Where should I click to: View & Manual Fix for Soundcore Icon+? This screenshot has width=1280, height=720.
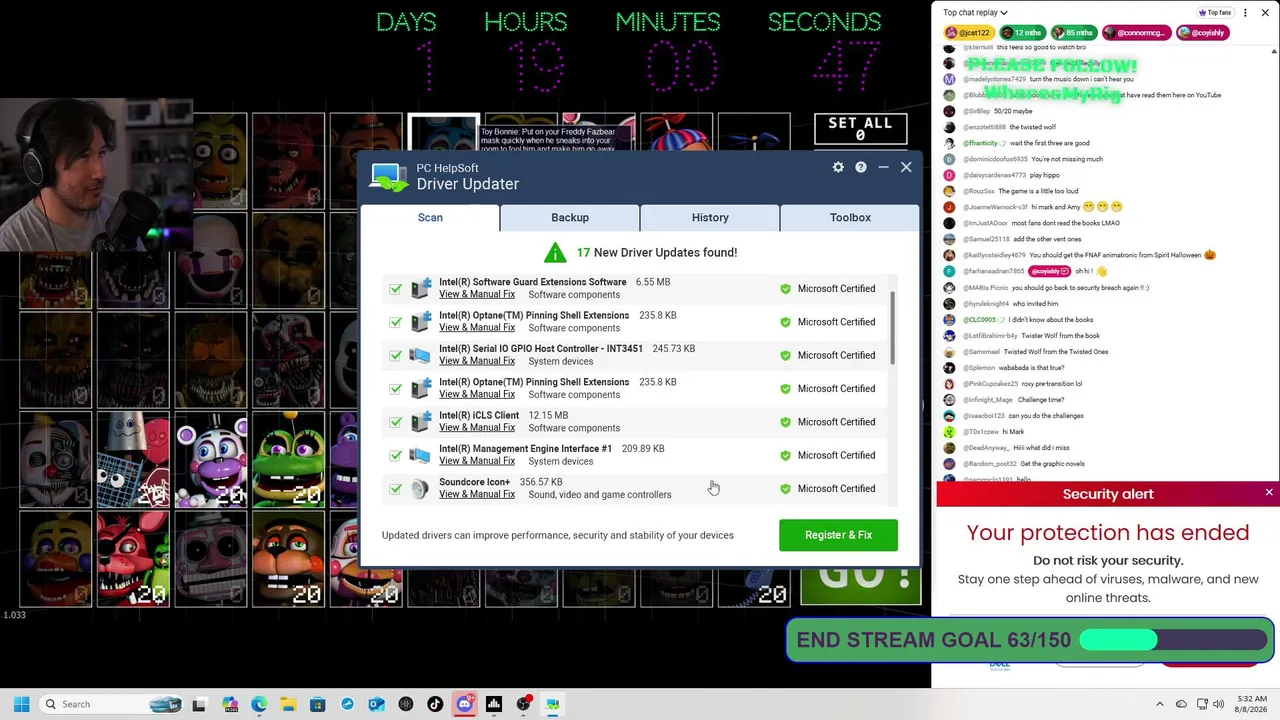click(477, 494)
